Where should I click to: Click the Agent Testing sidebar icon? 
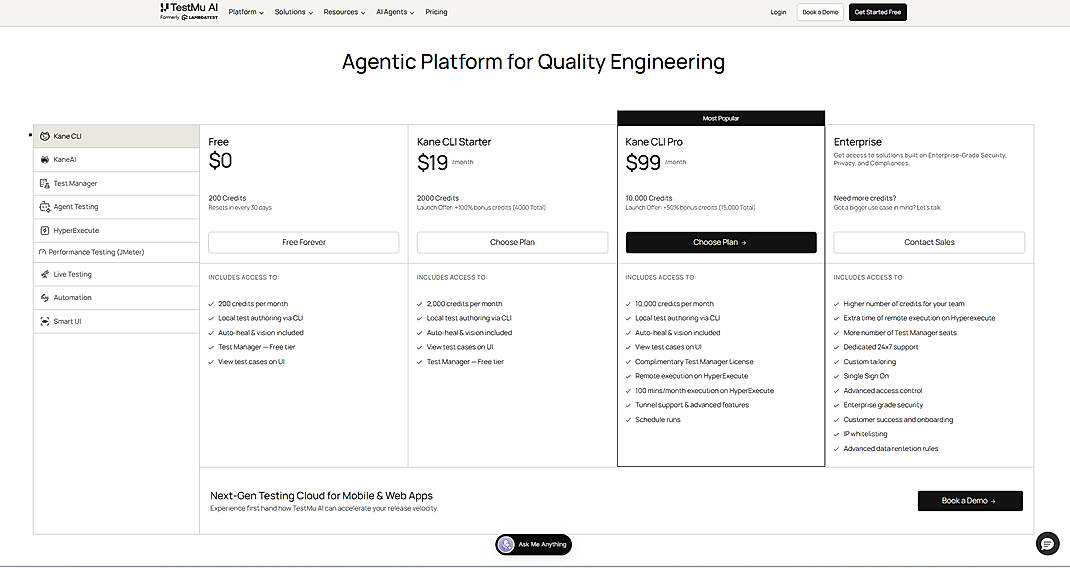[x=44, y=207]
